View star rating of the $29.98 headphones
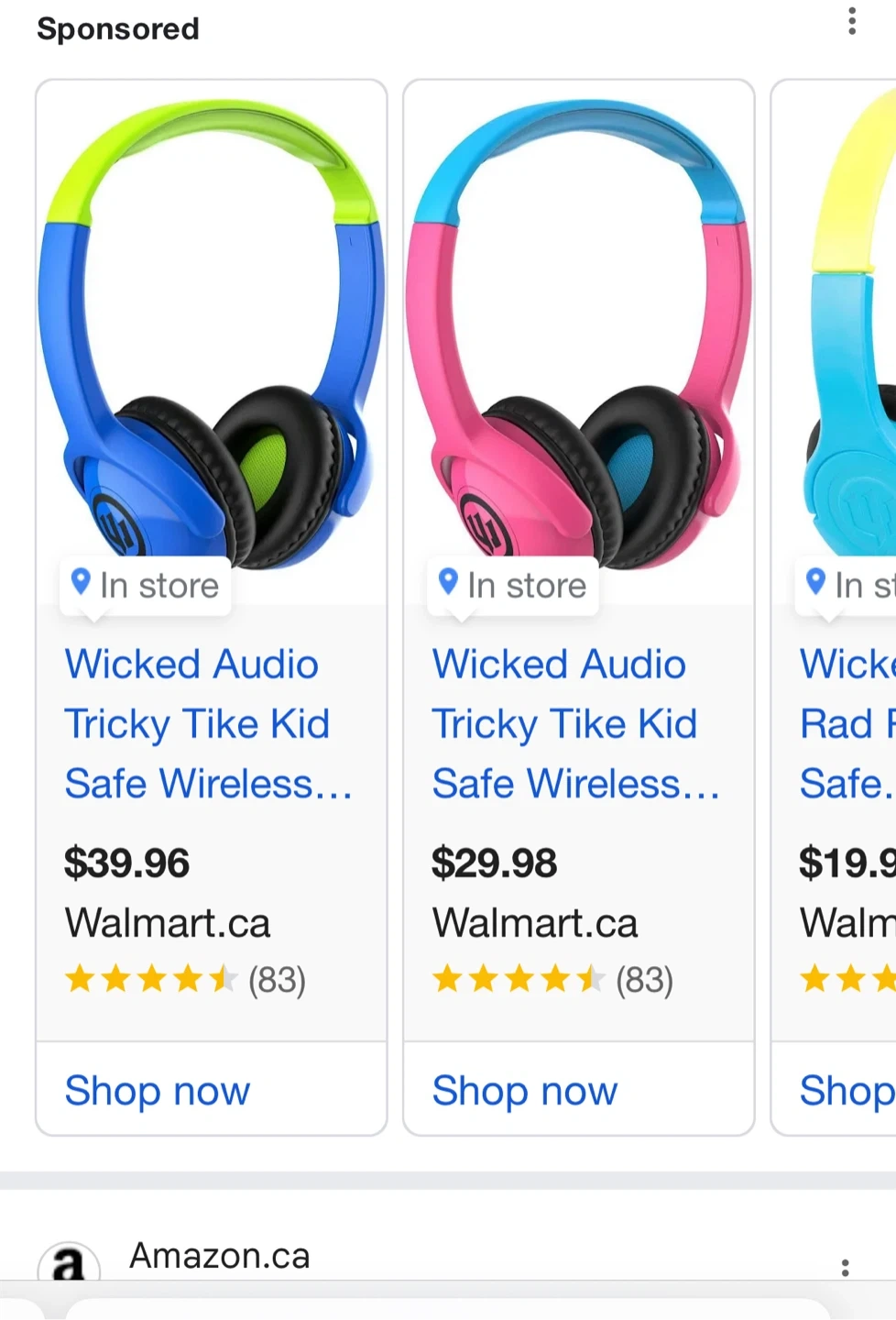896x1320 pixels. (518, 980)
